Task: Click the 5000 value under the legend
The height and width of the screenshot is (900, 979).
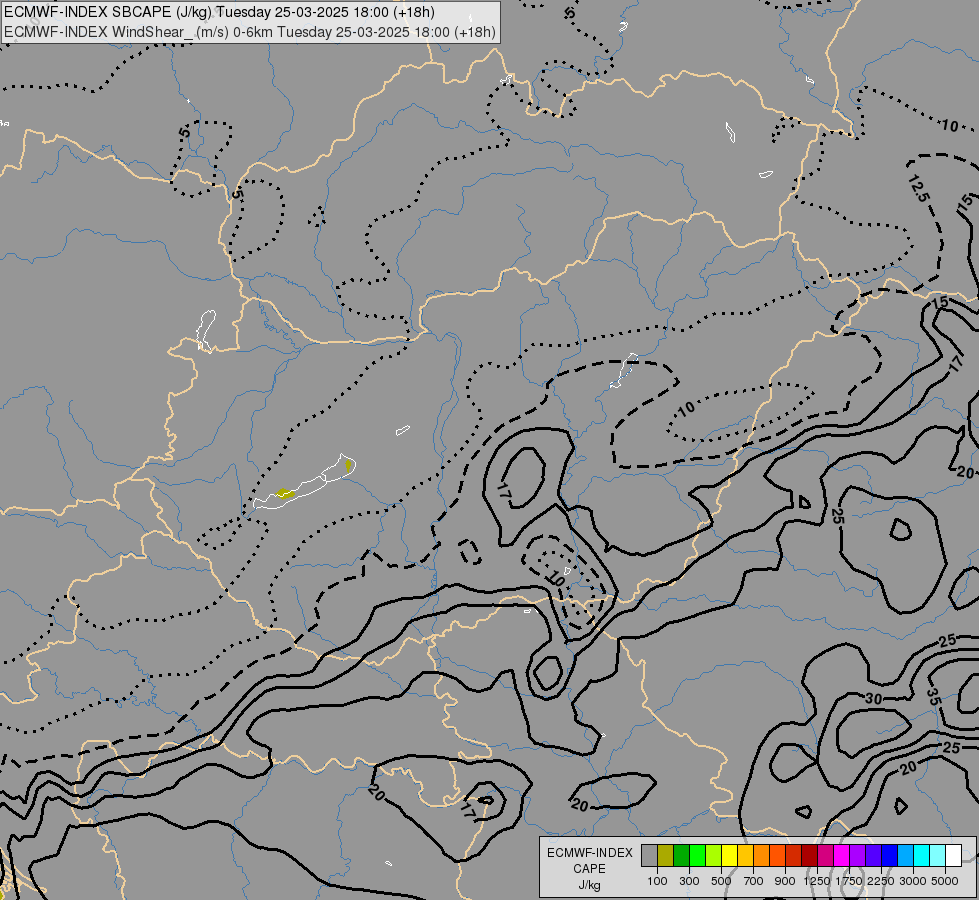Action: tap(945, 881)
